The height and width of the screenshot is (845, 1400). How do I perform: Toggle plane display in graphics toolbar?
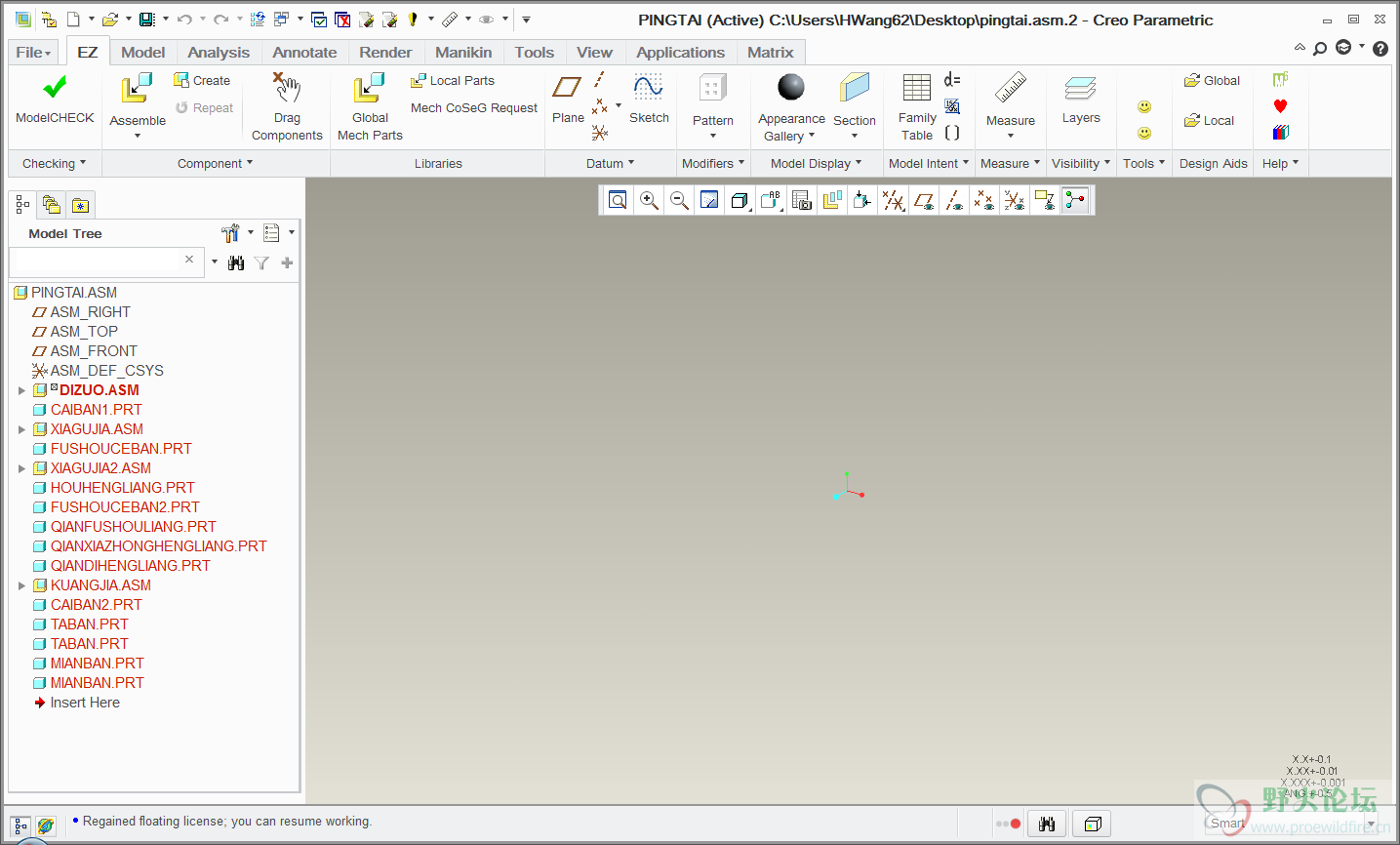(923, 200)
